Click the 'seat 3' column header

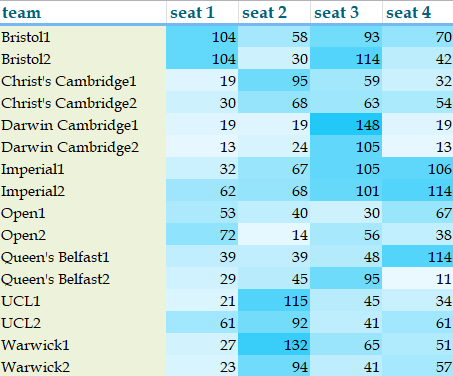[346, 12]
